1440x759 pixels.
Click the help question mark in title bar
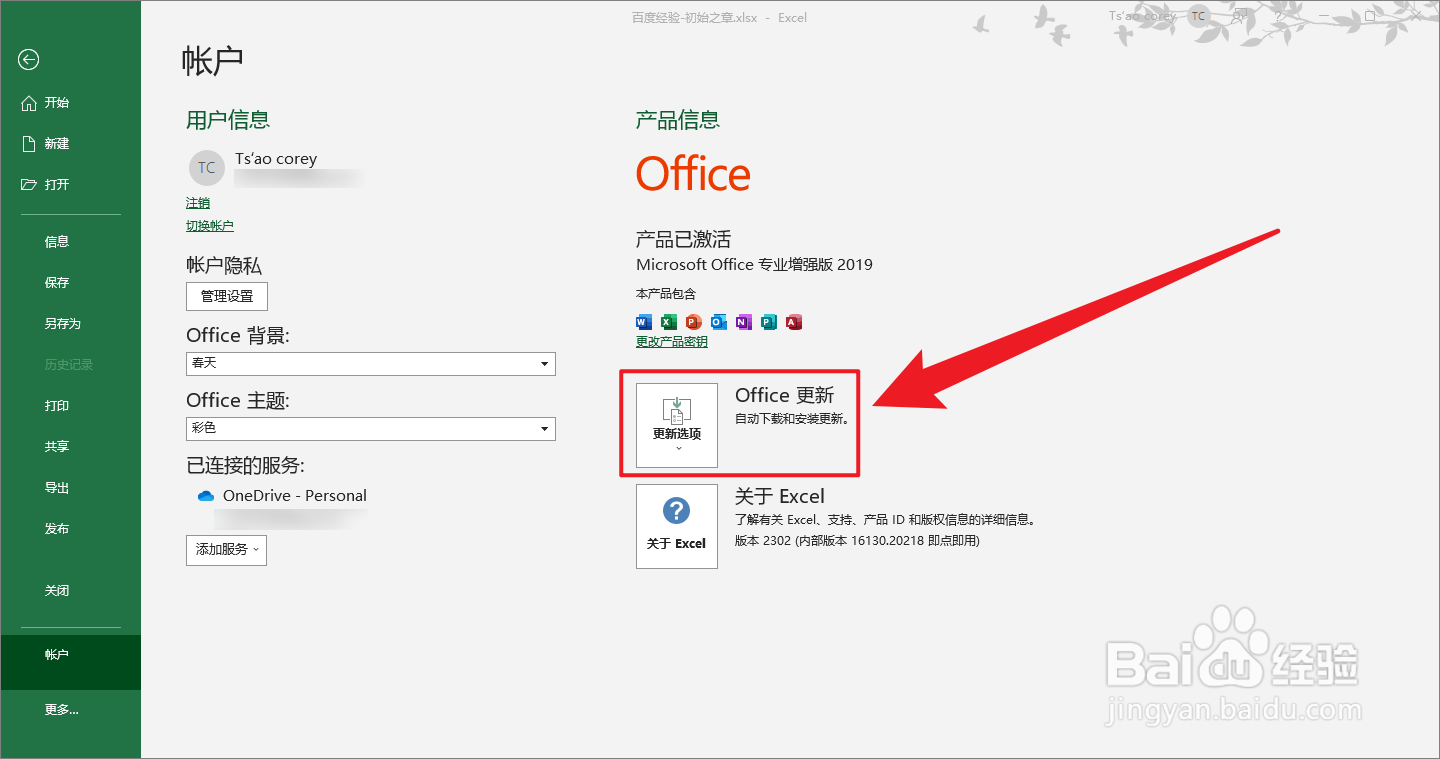[x=1278, y=16]
